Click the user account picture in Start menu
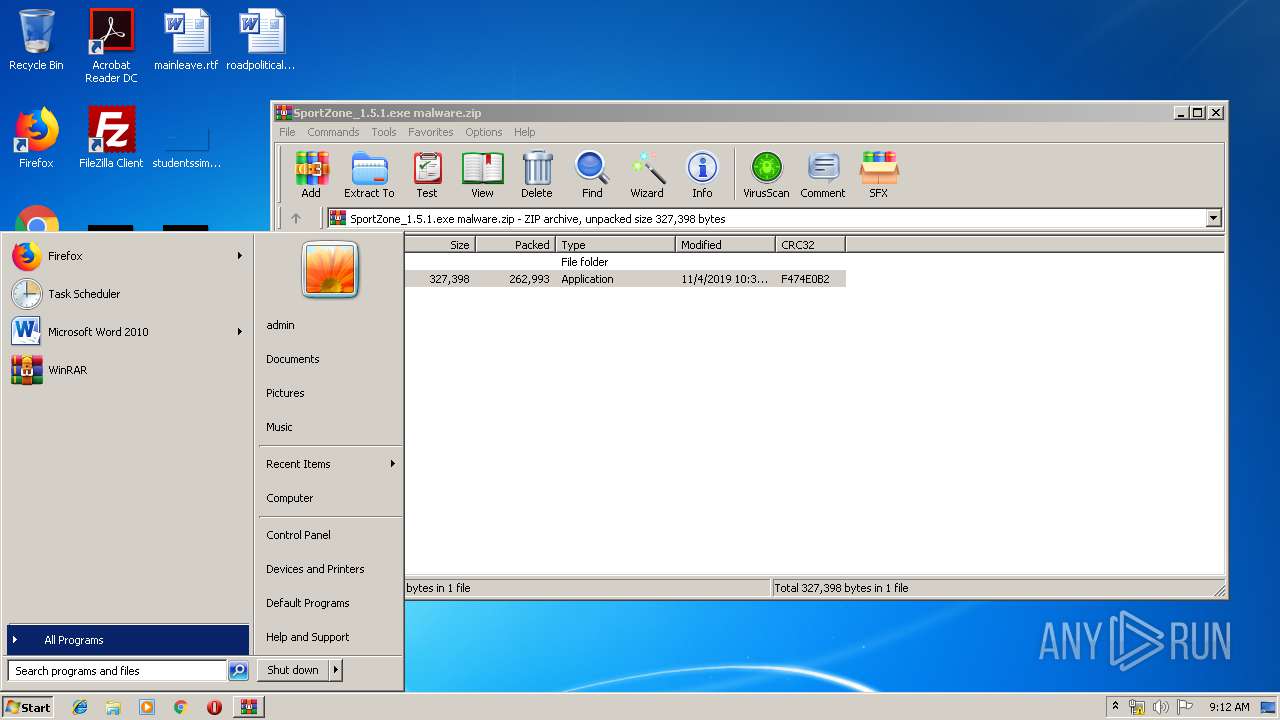The height and width of the screenshot is (720, 1280). [x=330, y=270]
